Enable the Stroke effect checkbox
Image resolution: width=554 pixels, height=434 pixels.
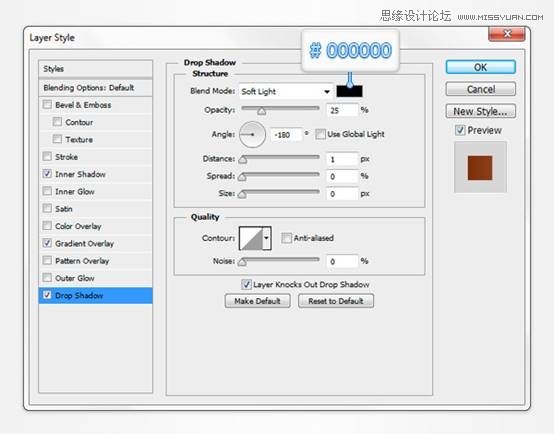coord(47,157)
